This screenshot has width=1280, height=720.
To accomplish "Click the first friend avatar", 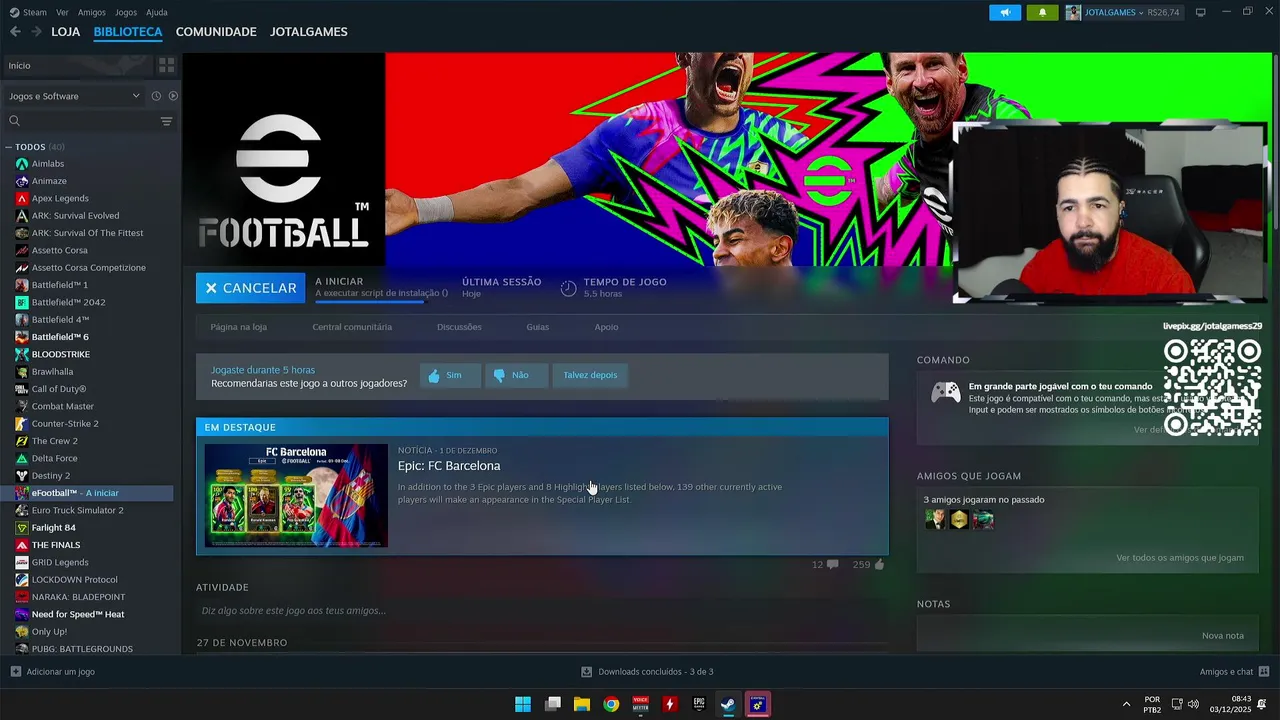I will pos(935,520).
